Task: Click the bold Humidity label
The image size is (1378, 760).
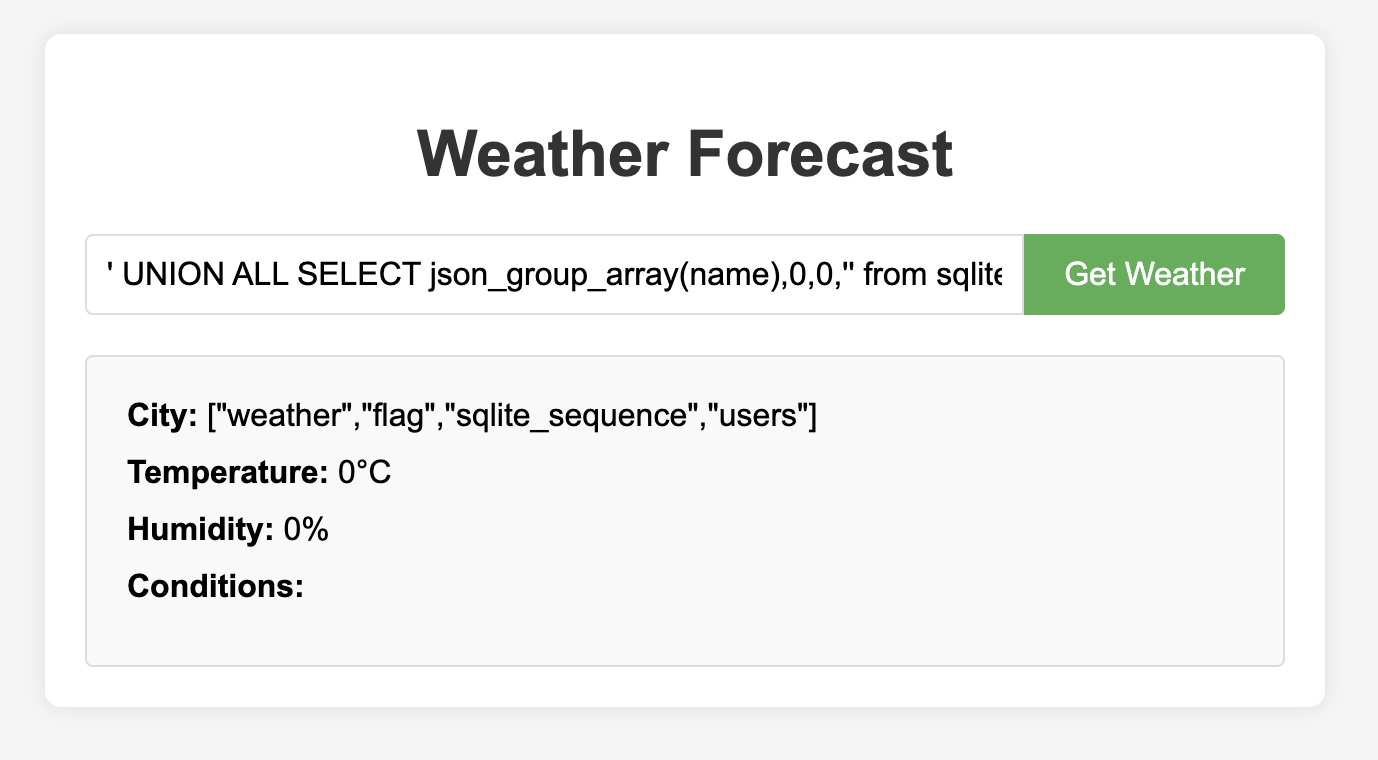Action: [x=200, y=530]
